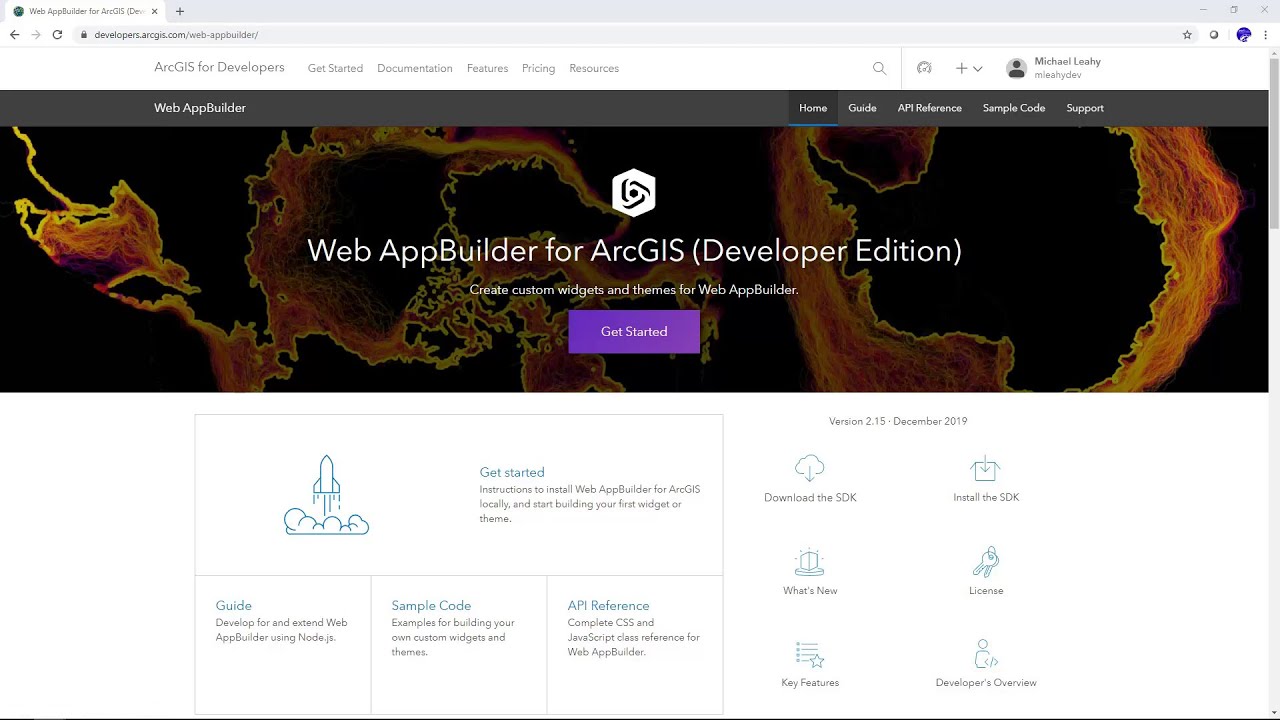Select the Home tab
Image resolution: width=1280 pixels, height=720 pixels.
click(813, 108)
